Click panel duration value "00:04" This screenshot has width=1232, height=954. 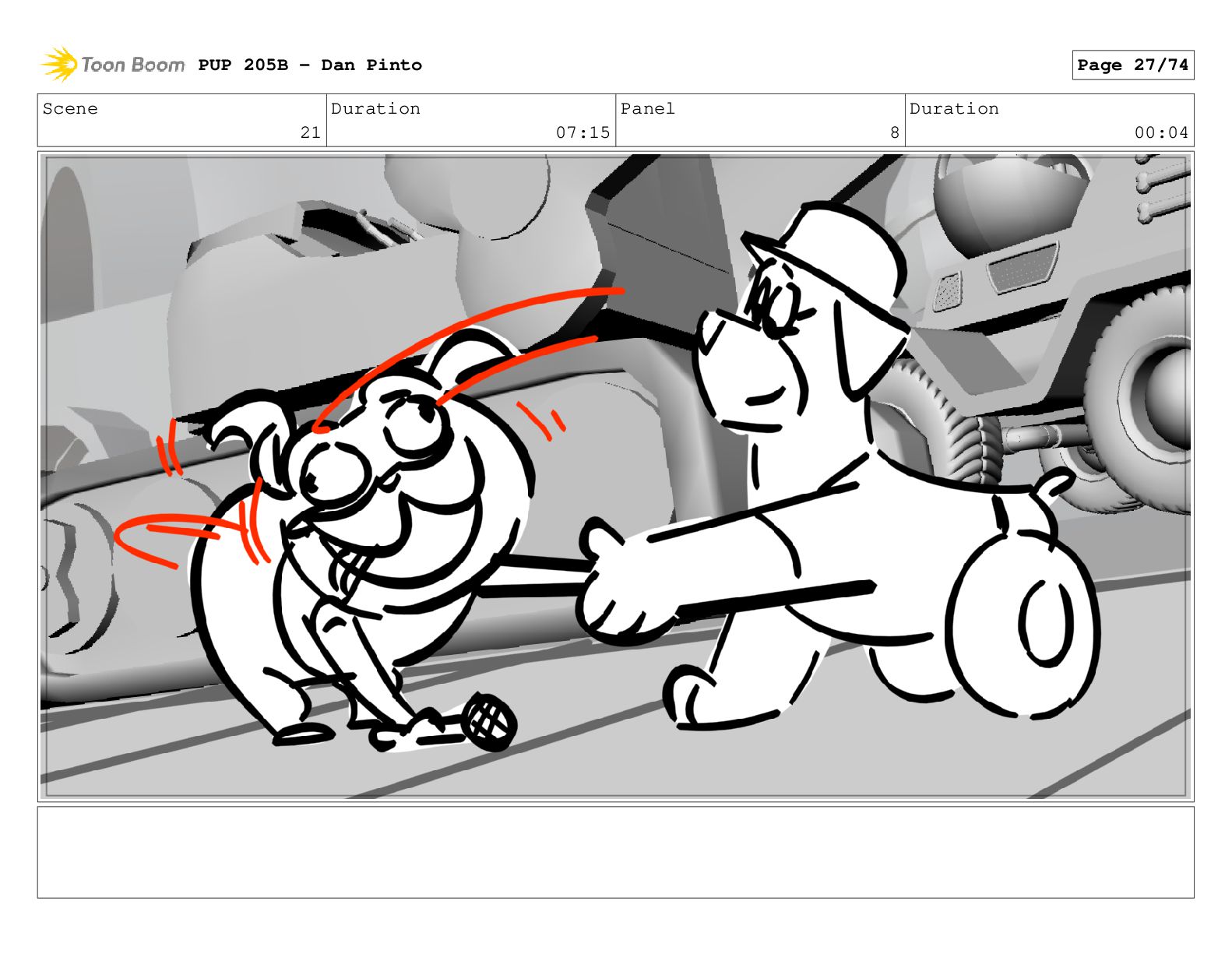(x=1161, y=132)
